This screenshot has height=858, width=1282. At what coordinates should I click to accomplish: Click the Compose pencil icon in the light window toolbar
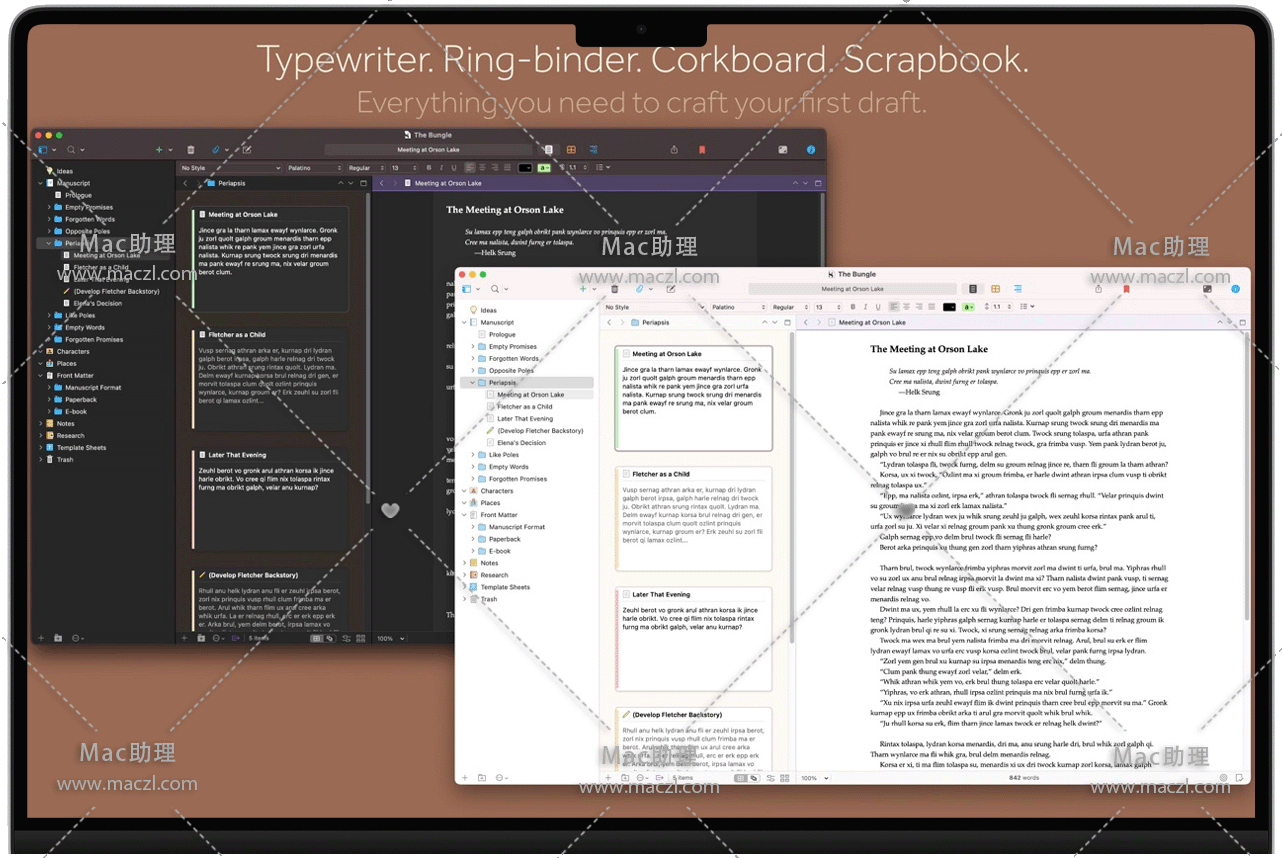[671, 289]
